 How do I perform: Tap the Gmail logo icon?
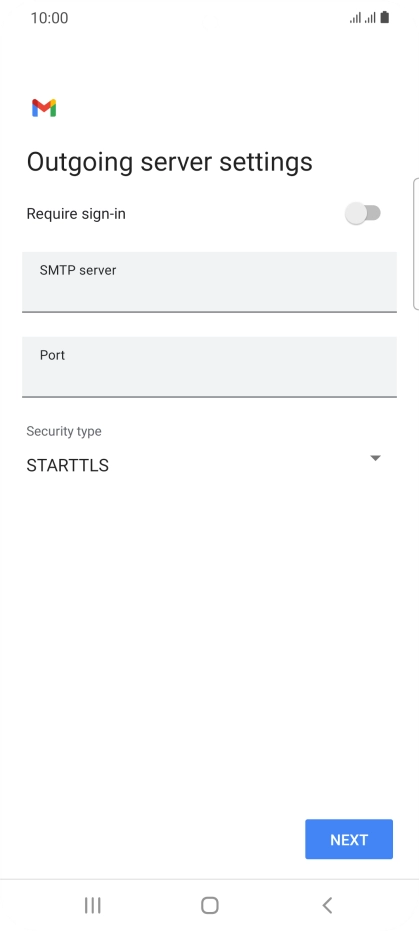coord(44,108)
